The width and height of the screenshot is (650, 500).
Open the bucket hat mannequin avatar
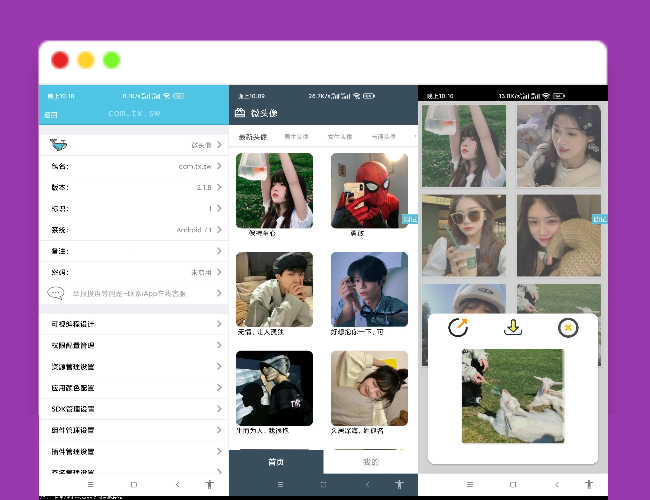(x=274, y=388)
